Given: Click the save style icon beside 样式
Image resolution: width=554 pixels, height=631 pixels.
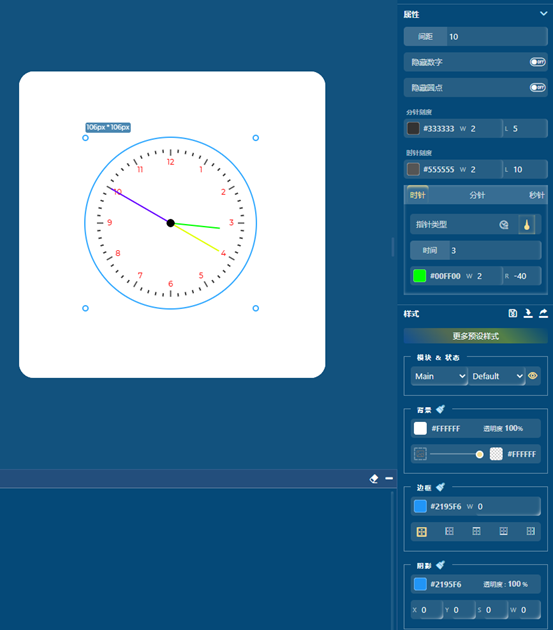Looking at the screenshot, I should pos(513,313).
